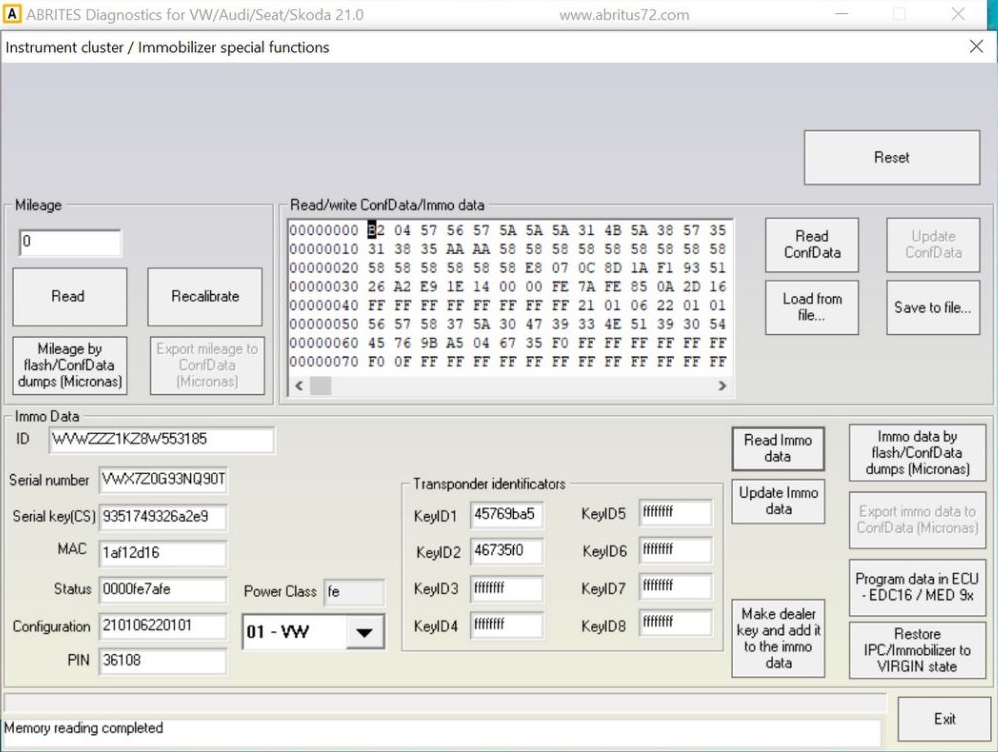This screenshot has height=752, width=998.
Task: Click the PIN input field
Action: (x=162, y=661)
